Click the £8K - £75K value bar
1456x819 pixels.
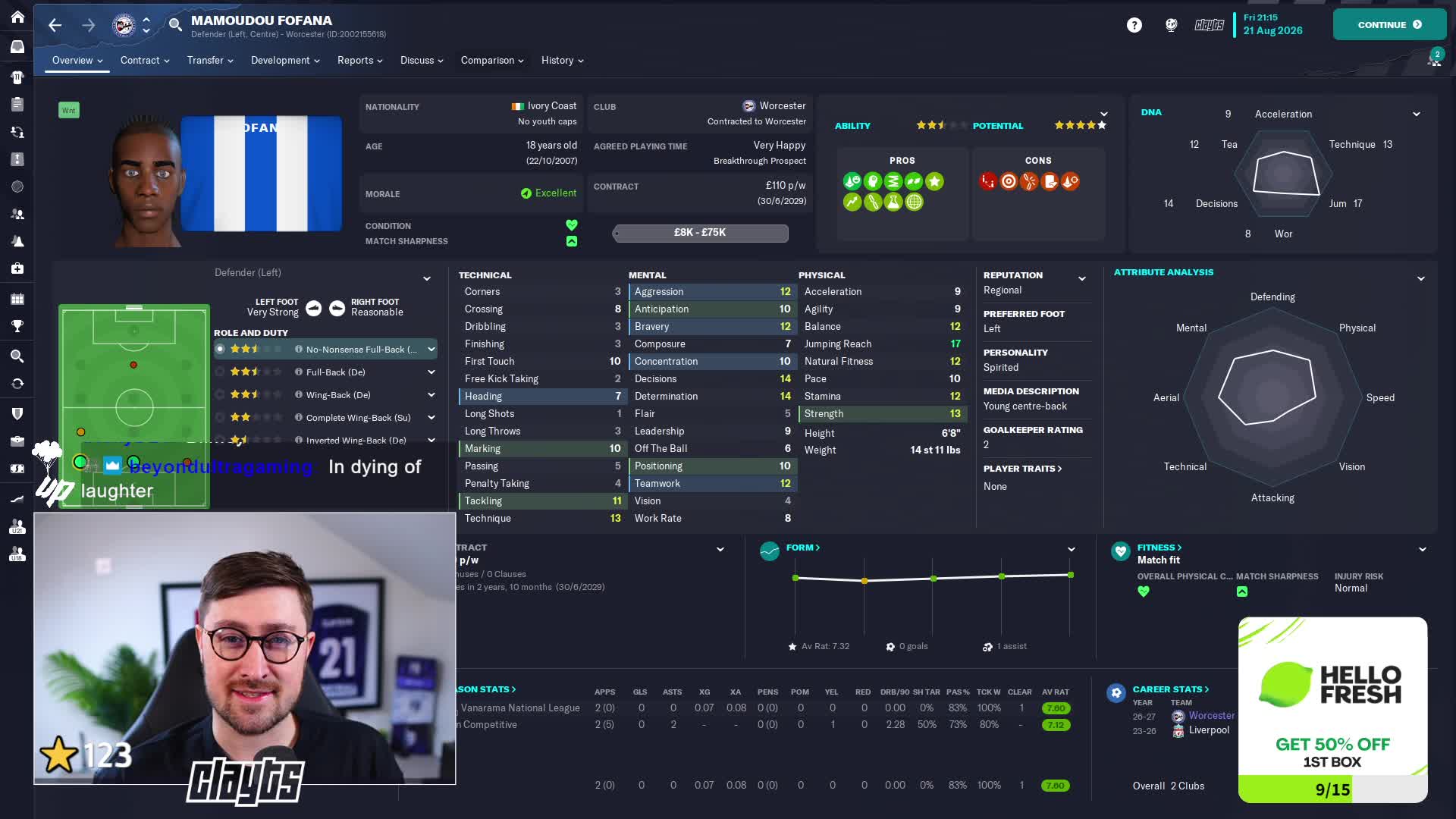(700, 233)
